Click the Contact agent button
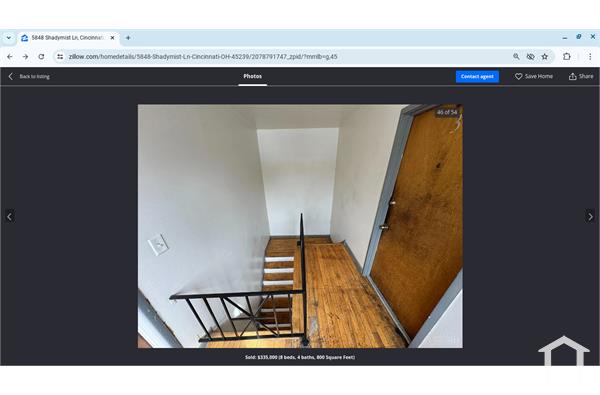 (x=477, y=77)
